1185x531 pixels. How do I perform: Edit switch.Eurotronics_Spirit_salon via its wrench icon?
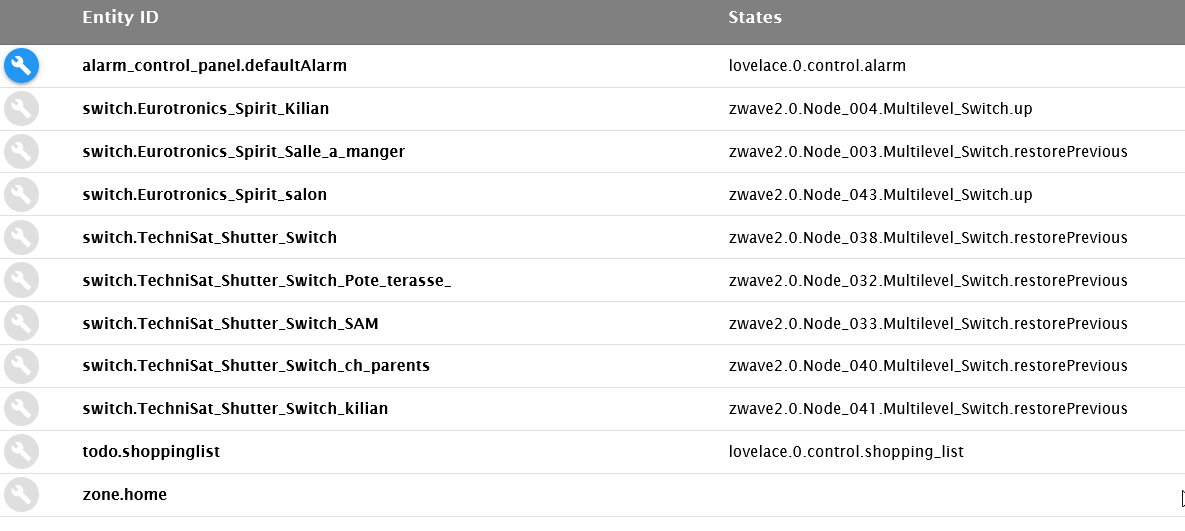[x=21, y=195]
